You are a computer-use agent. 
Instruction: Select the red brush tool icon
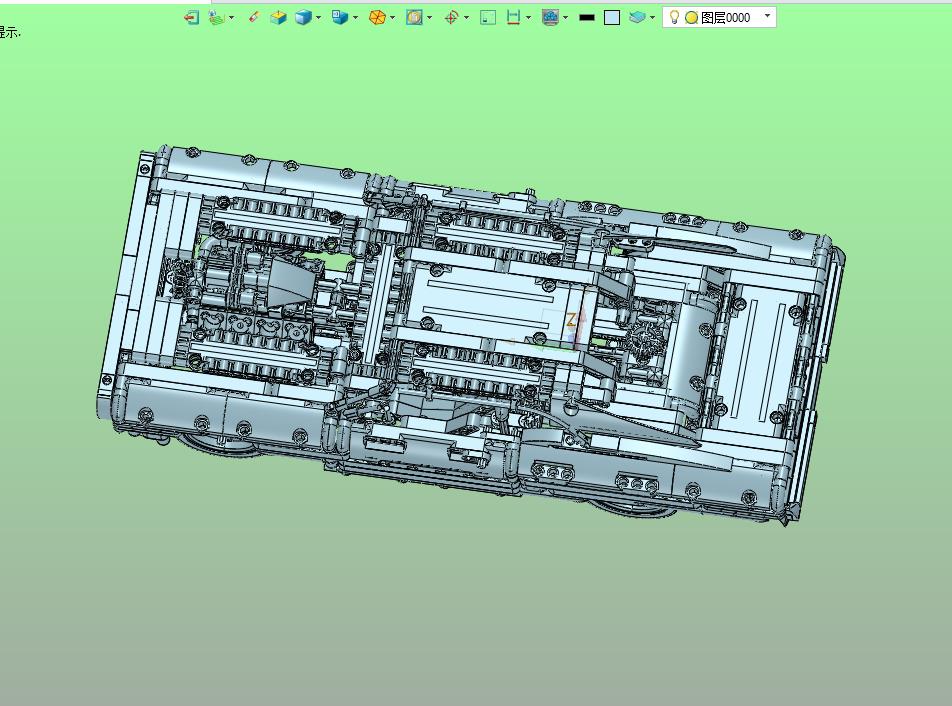tap(254, 18)
